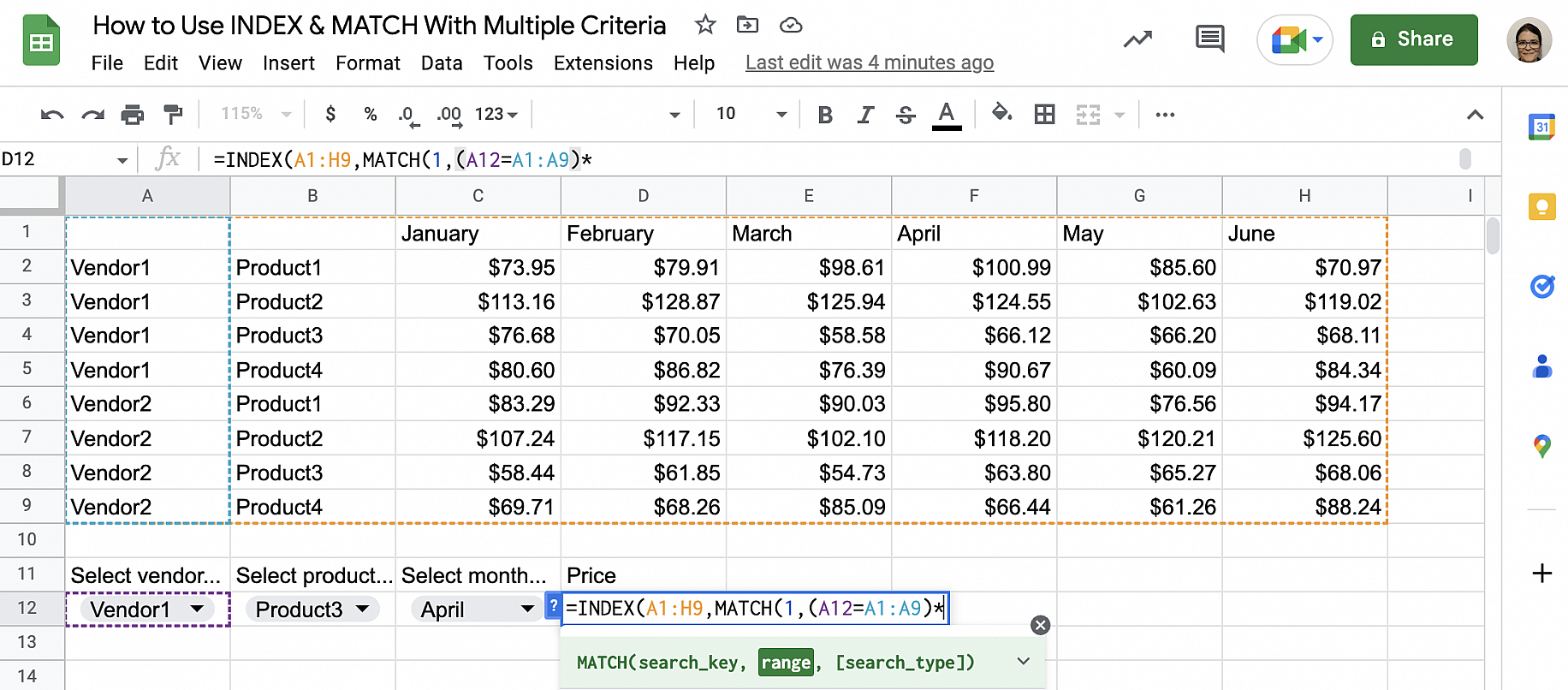Viewport: 1568px width, 690px height.
Task: Format as percent
Action: click(371, 114)
